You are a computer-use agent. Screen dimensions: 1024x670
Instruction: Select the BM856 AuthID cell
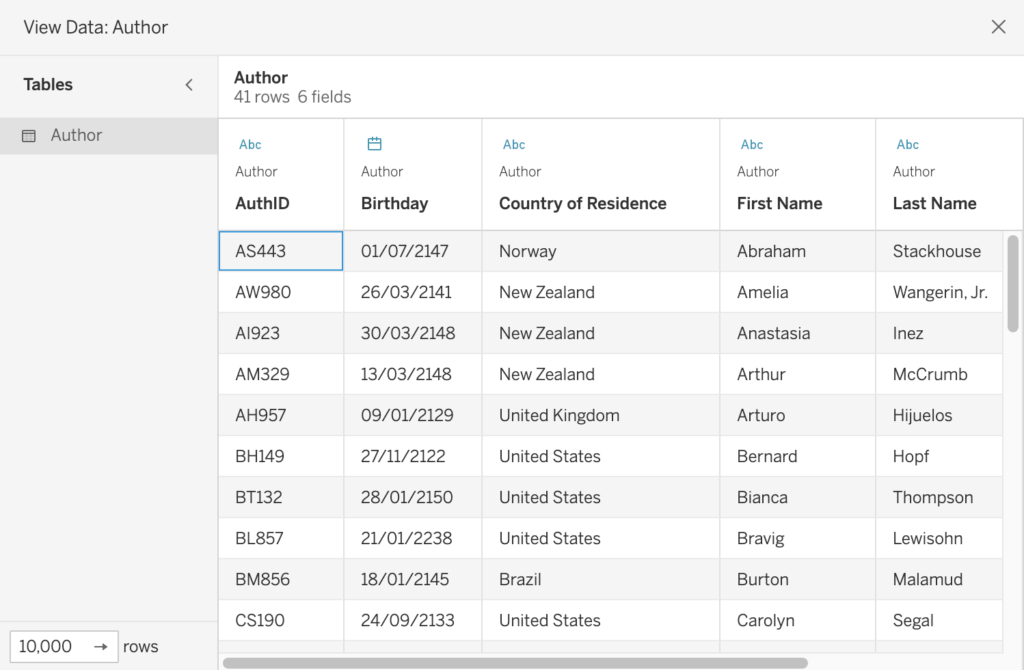point(260,579)
